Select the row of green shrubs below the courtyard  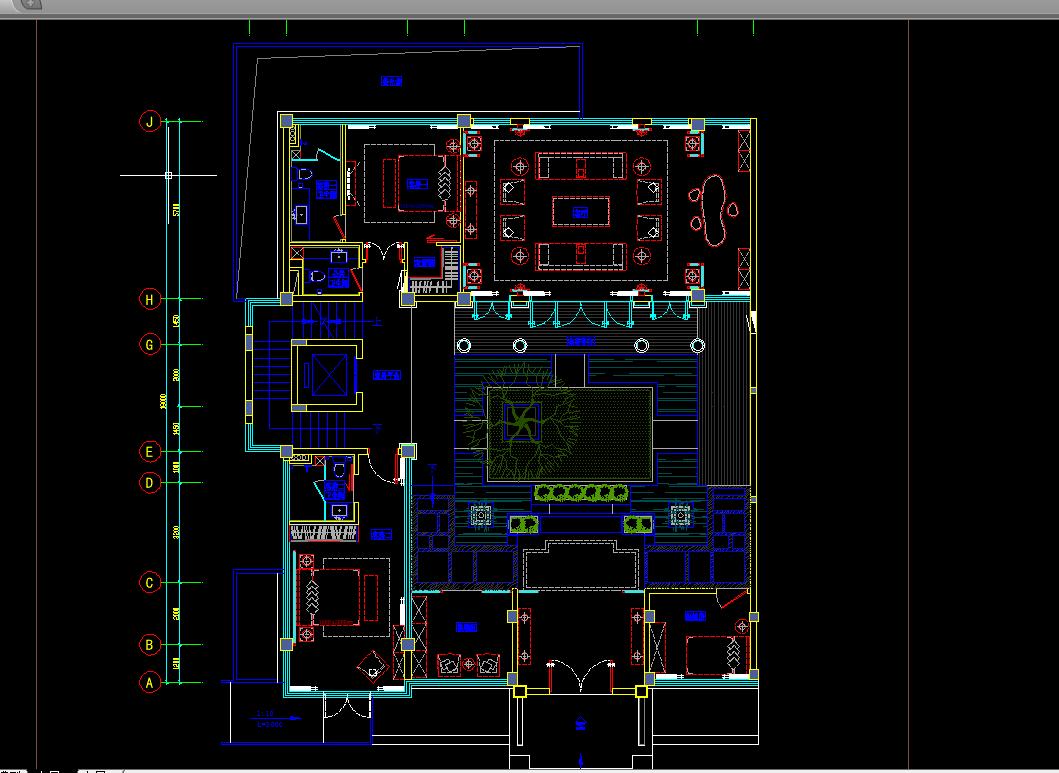(x=582, y=493)
